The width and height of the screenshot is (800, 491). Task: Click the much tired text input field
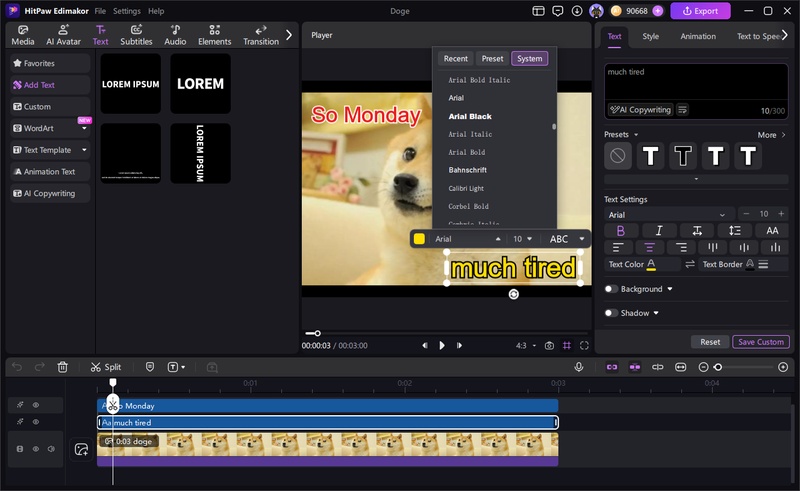(x=696, y=82)
